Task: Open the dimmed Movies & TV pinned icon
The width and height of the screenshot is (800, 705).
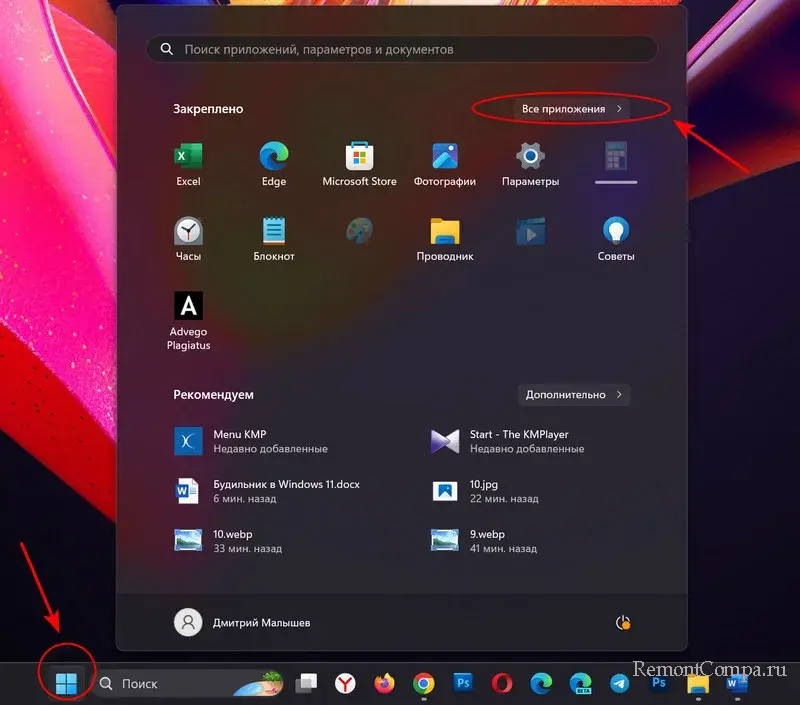Action: [x=531, y=231]
